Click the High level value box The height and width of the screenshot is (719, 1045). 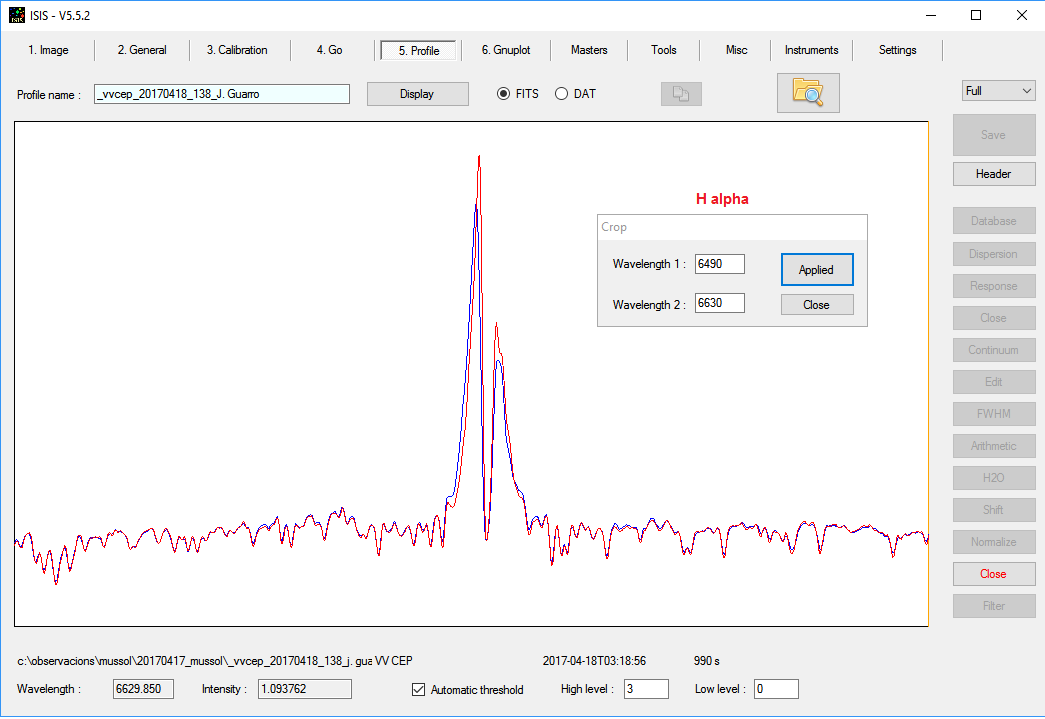point(645,689)
